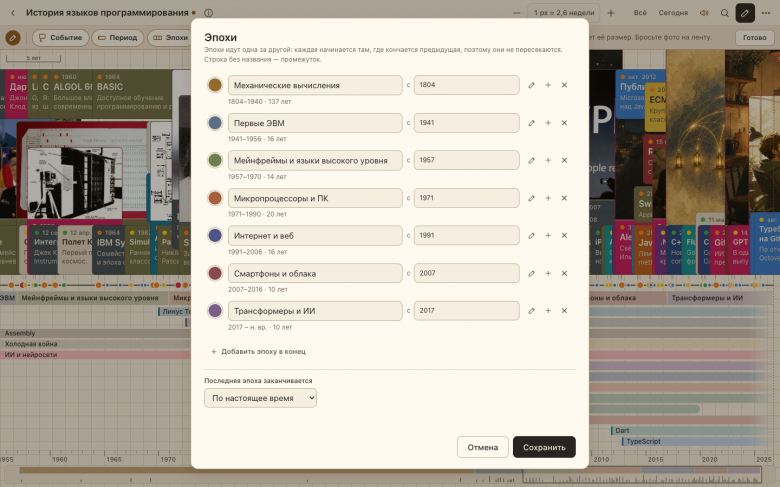Click the Готово button
Image resolution: width=780 pixels, height=487 pixels.
pos(755,37)
